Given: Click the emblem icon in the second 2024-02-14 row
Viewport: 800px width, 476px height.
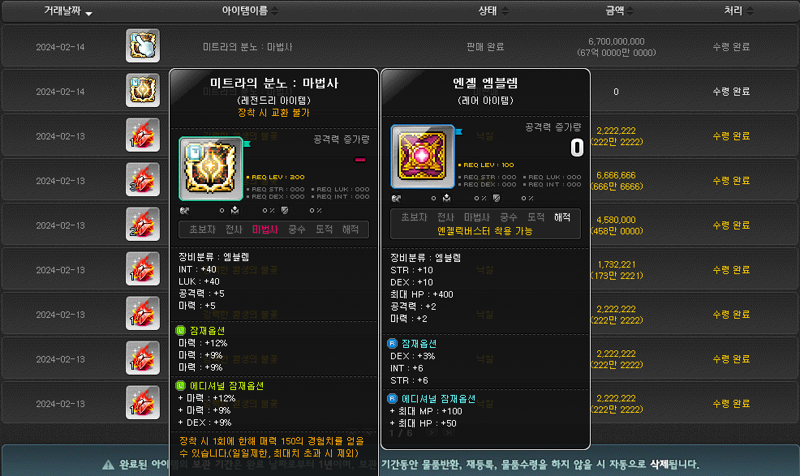Looking at the screenshot, I should pos(143,90).
